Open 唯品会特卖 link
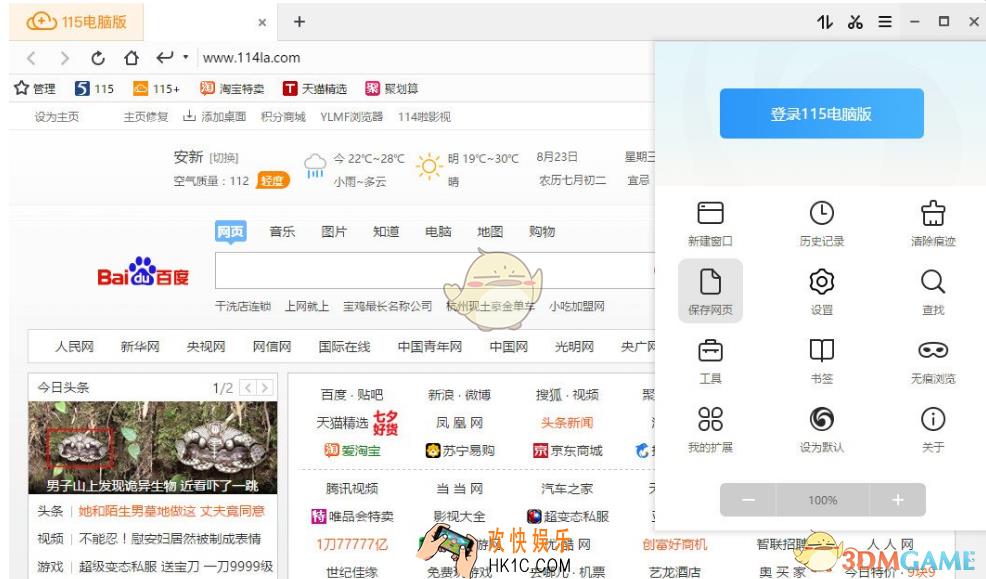Viewport: 986px width, 579px height. [353, 517]
